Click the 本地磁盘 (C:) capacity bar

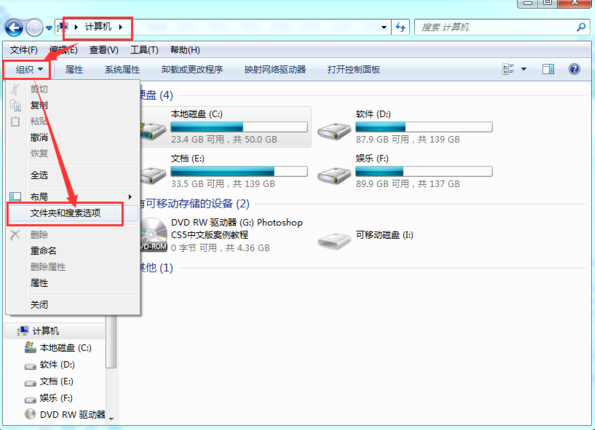tap(239, 127)
